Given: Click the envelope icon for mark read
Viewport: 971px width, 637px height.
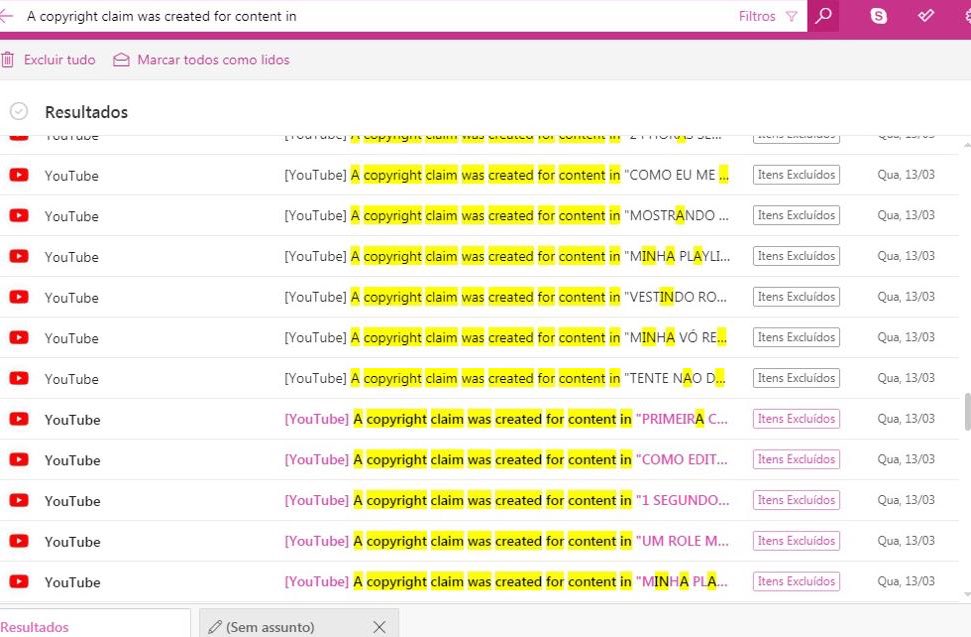Looking at the screenshot, I should [121, 59].
